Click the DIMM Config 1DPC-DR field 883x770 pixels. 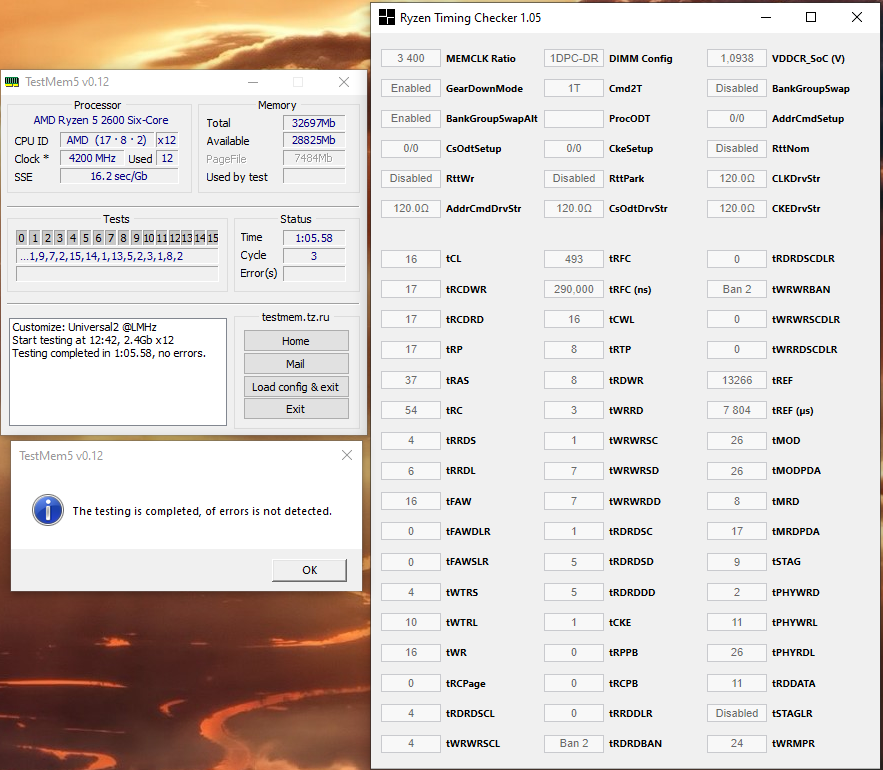[574, 58]
